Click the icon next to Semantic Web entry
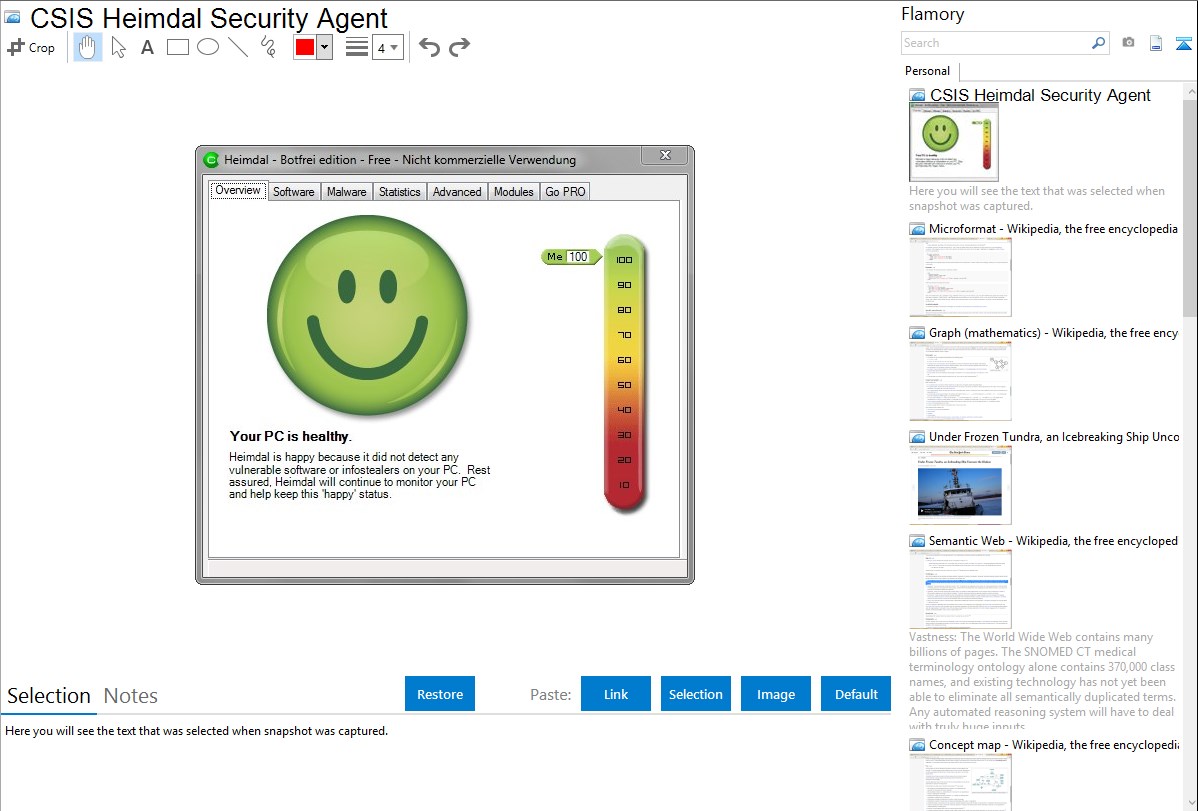1198x811 pixels. 917,541
